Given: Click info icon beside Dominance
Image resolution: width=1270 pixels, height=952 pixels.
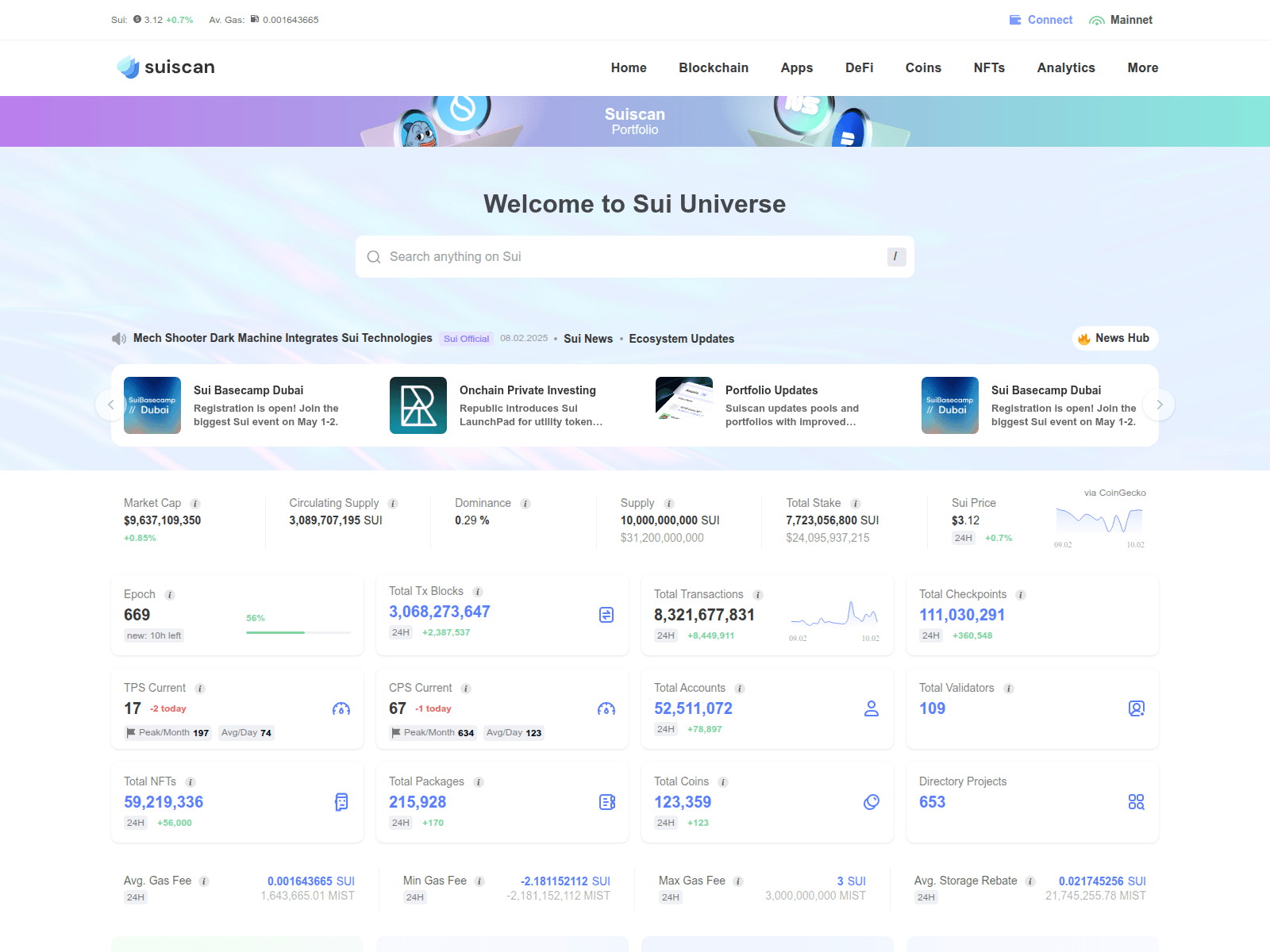Looking at the screenshot, I should point(525,504).
